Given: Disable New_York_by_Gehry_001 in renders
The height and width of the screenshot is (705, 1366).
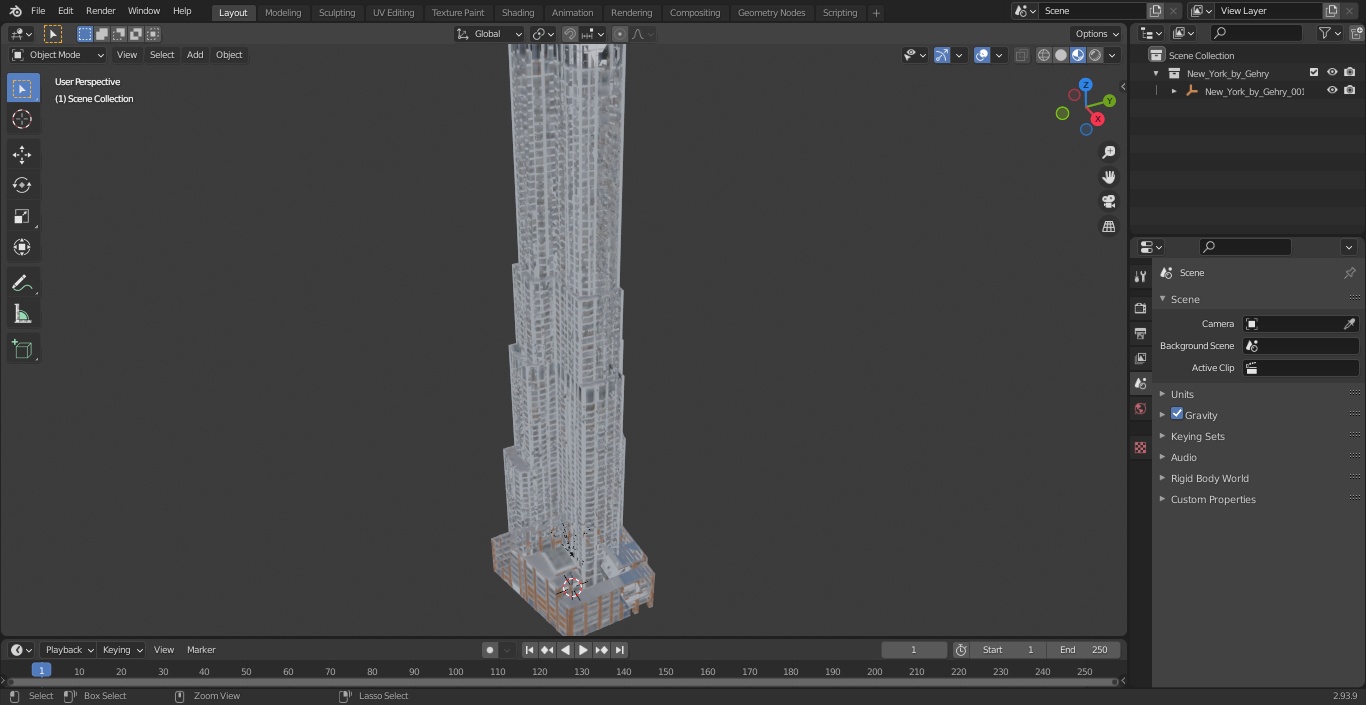Looking at the screenshot, I should [x=1350, y=90].
